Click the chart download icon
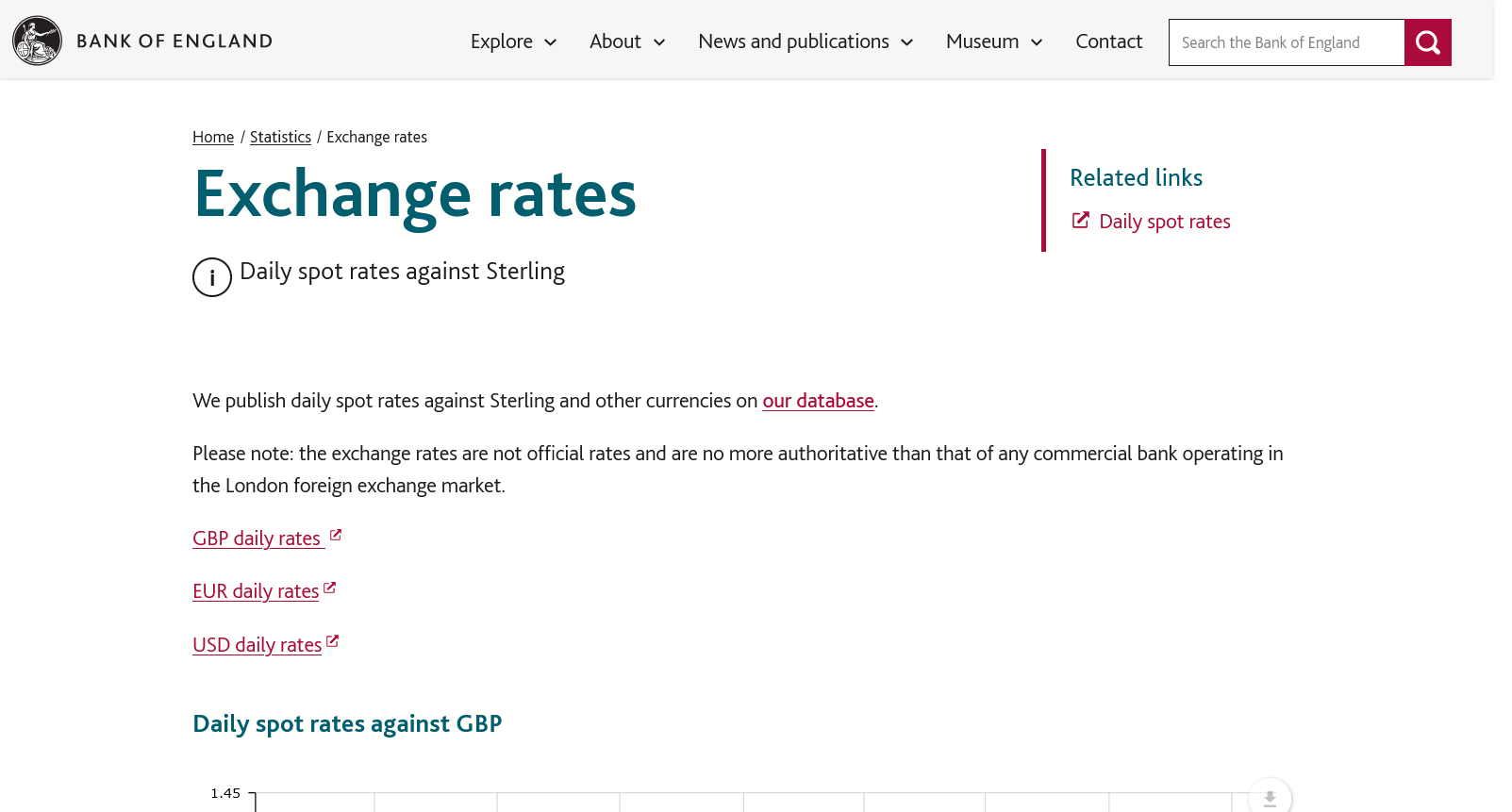This screenshot has height=812, width=1512. pyautogui.click(x=1270, y=799)
